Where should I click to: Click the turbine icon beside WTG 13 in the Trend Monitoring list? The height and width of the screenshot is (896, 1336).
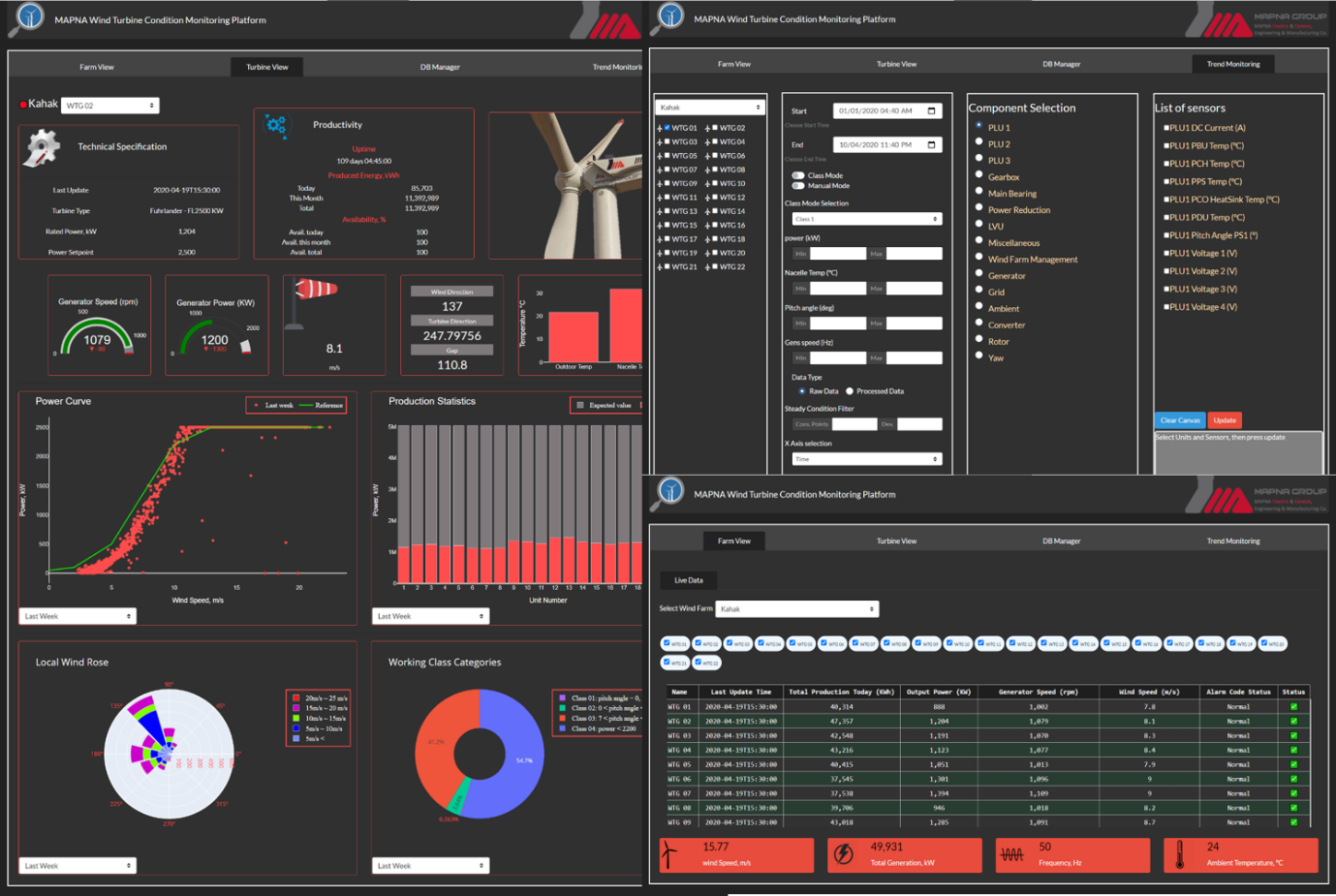click(x=660, y=211)
